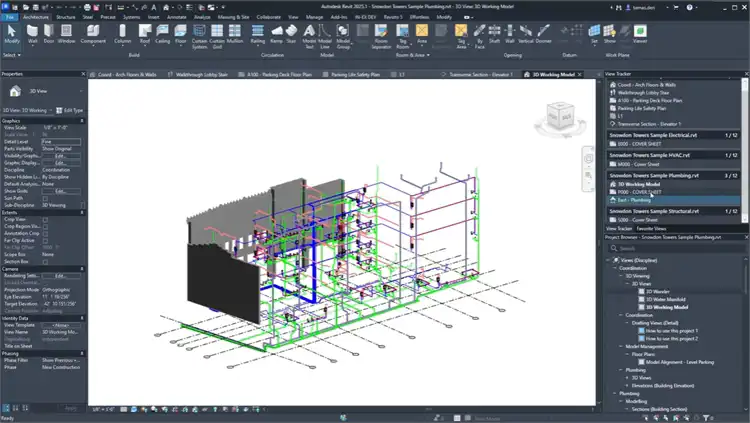This screenshot has height=423, width=750.
Task: Activate the Component tool
Action: tap(93, 34)
